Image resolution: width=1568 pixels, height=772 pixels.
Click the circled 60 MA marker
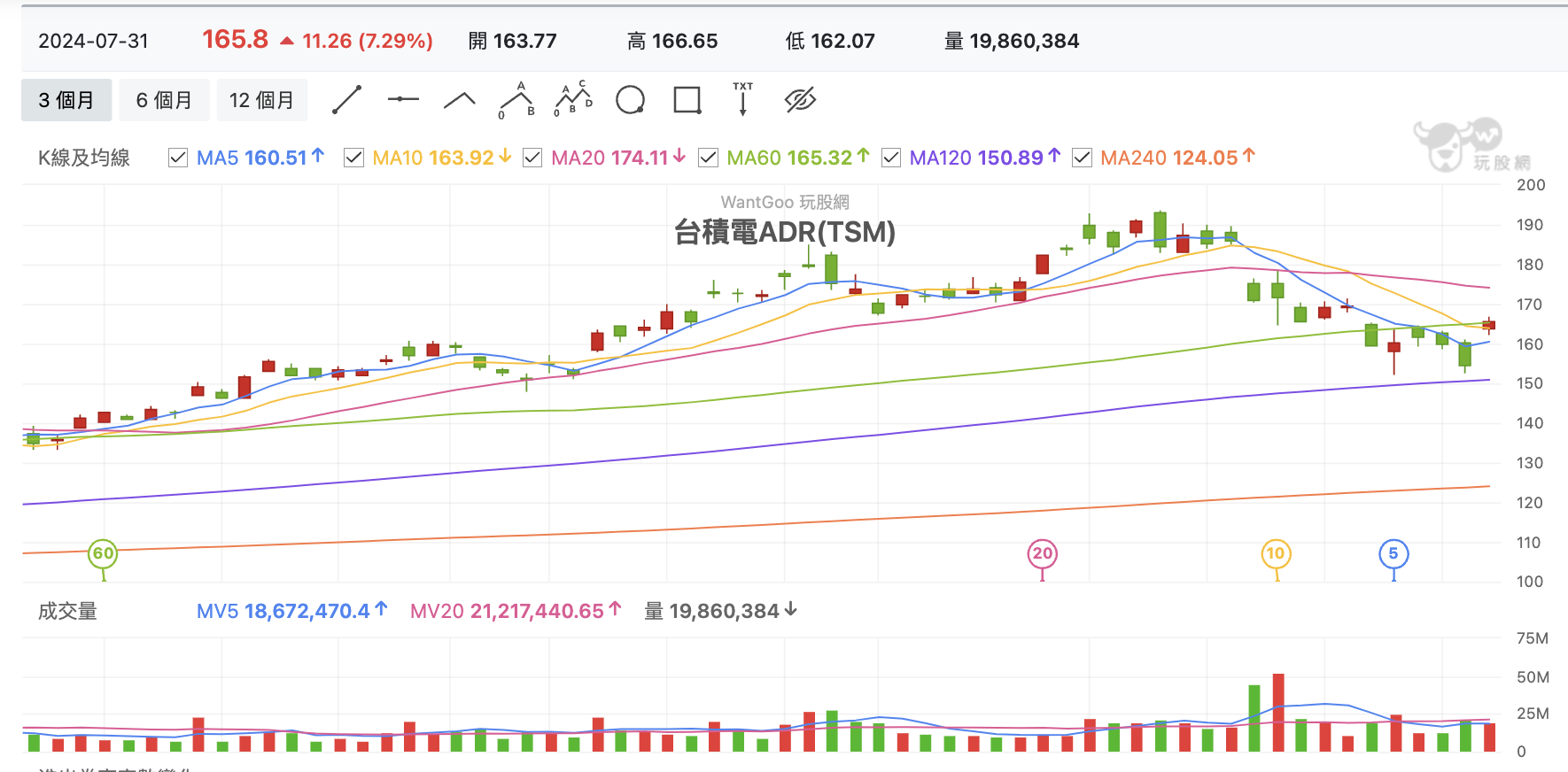tap(104, 554)
